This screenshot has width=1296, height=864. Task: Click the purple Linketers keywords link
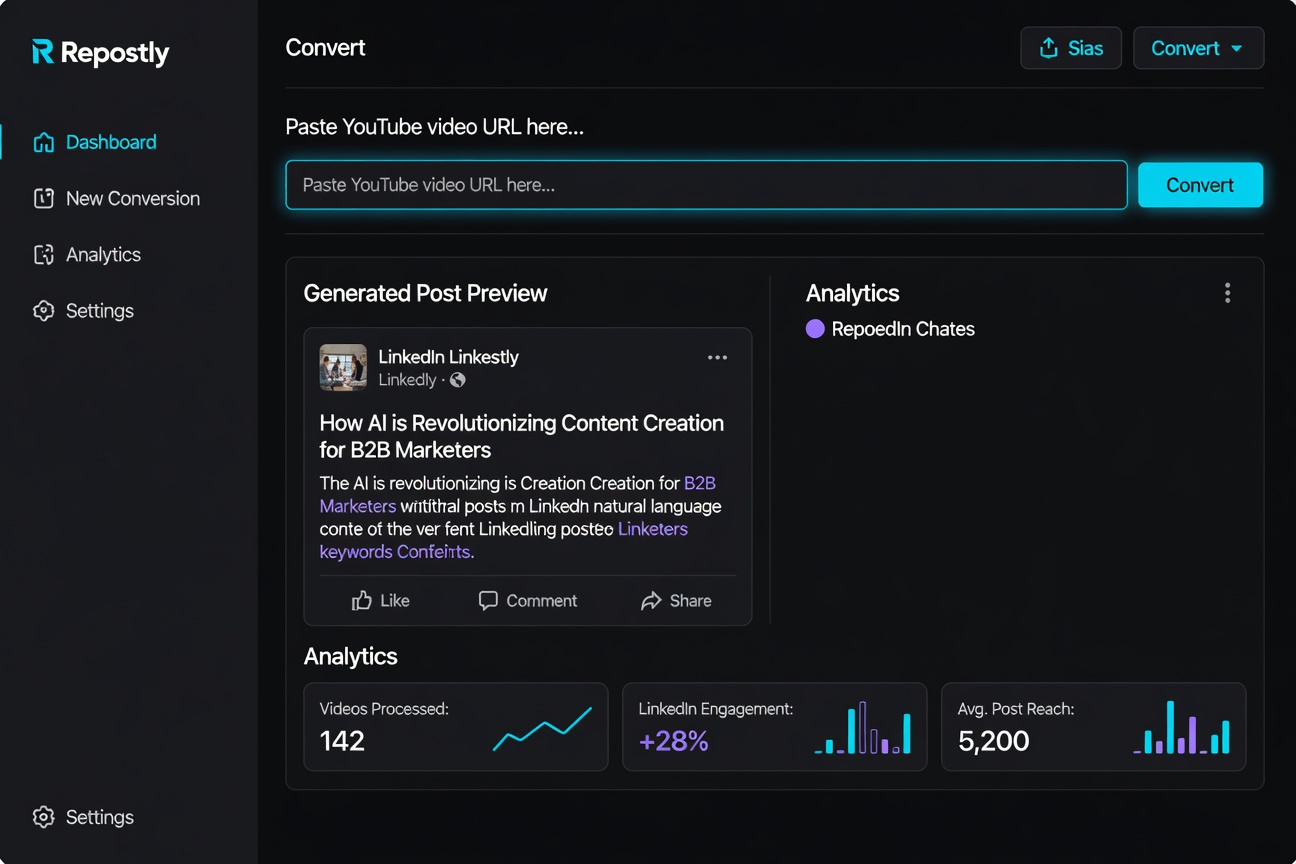(504, 540)
